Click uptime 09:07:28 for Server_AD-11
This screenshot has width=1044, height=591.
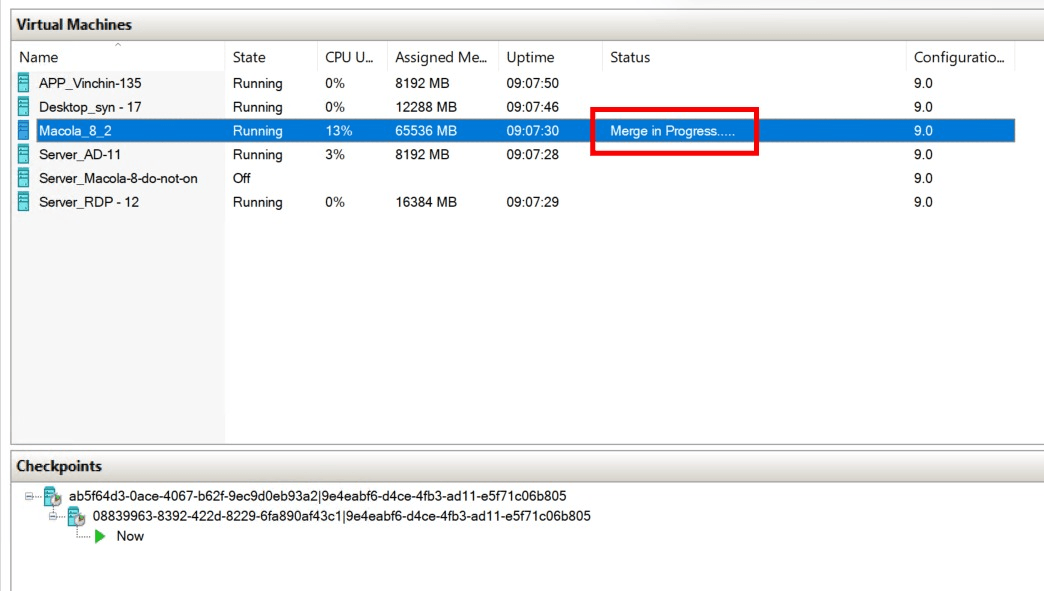tap(533, 154)
